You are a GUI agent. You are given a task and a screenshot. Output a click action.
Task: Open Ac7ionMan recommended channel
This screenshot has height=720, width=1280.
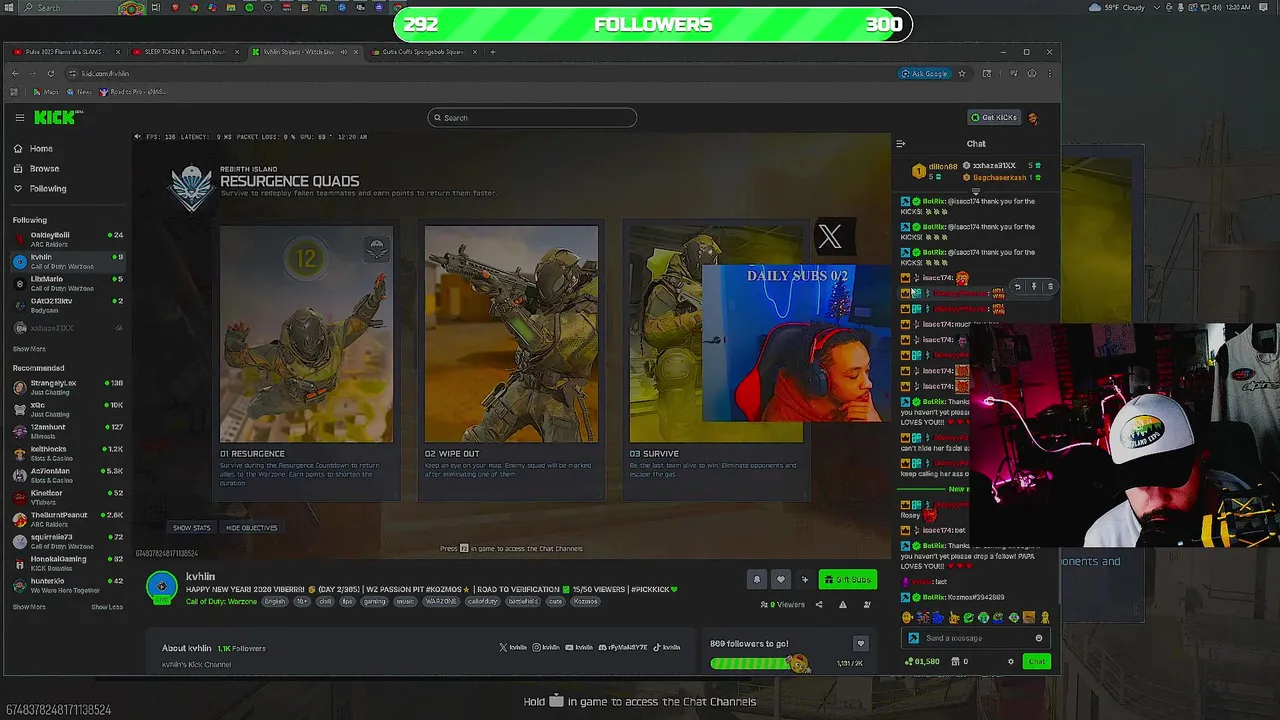click(67, 475)
